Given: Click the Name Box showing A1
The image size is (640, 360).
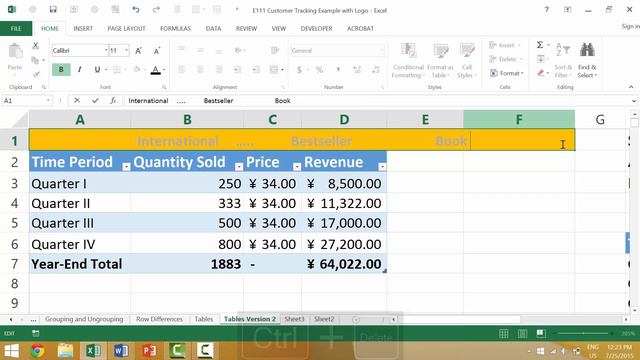Looking at the screenshot, I should (24, 100).
